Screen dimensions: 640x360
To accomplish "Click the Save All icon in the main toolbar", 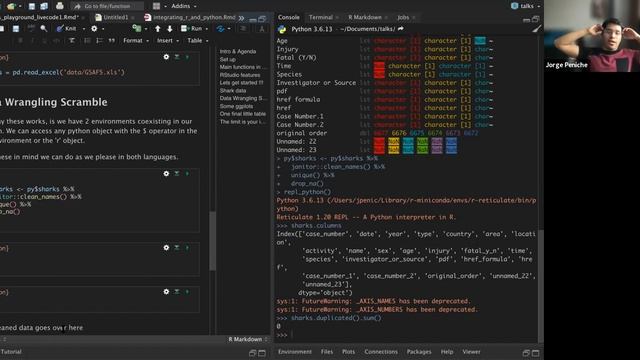I will pyautogui.click(x=44, y=6).
